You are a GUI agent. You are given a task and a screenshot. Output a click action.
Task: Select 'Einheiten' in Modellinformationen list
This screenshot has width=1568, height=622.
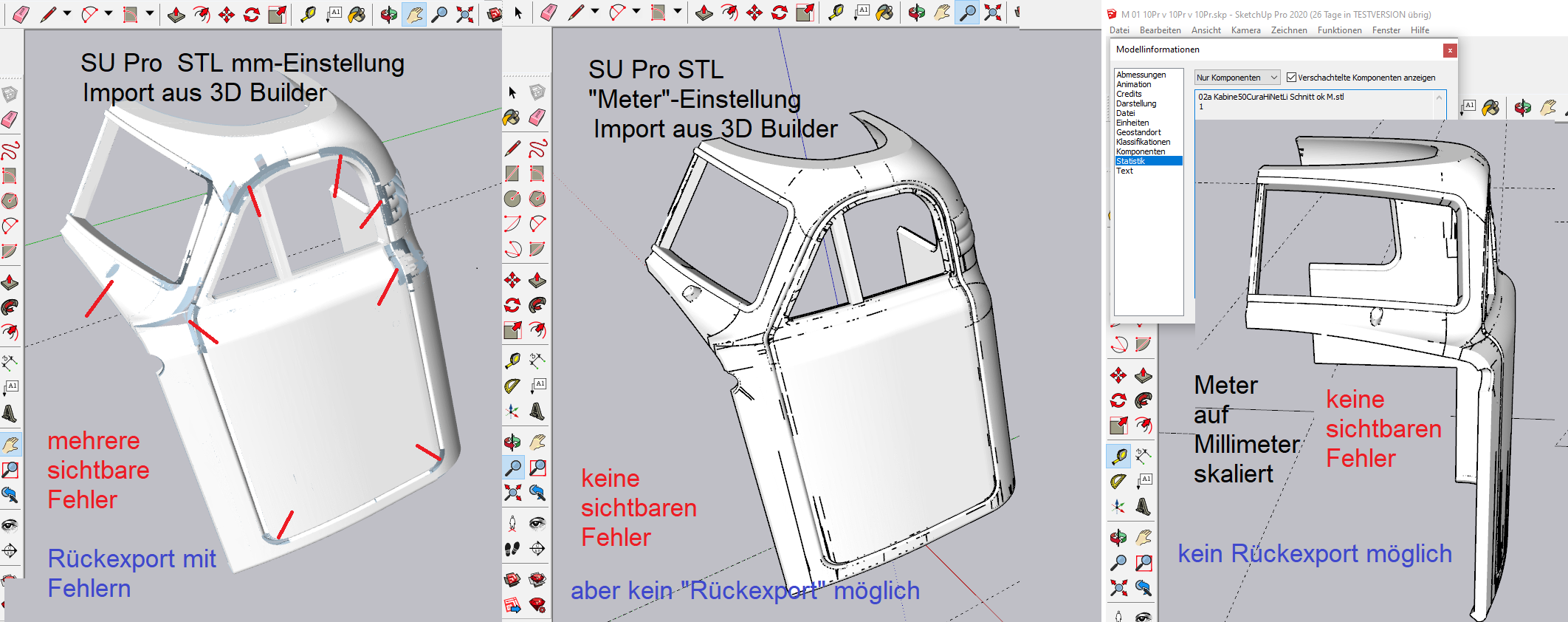point(1132,123)
